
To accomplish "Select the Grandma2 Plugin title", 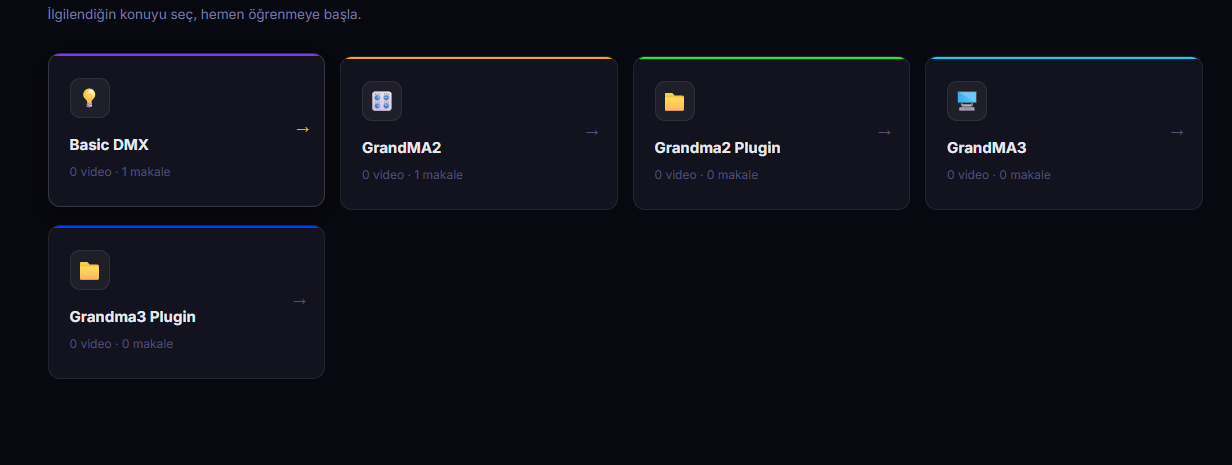I will click(x=717, y=148).
